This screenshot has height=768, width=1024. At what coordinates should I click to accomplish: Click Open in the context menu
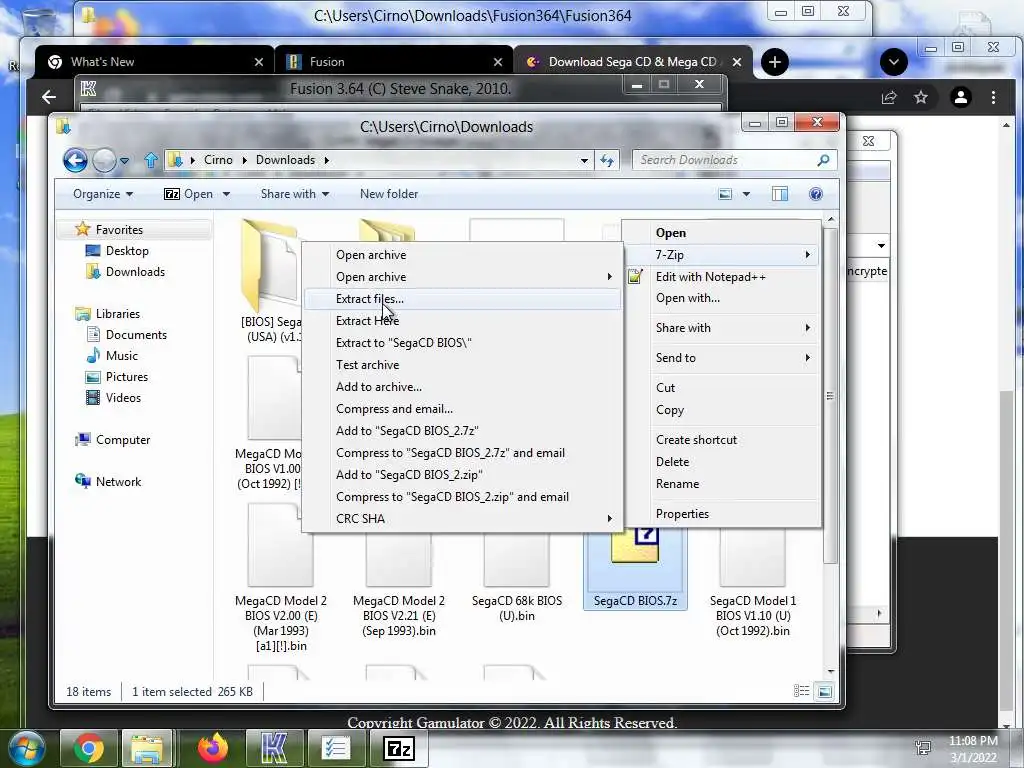(722, 233)
